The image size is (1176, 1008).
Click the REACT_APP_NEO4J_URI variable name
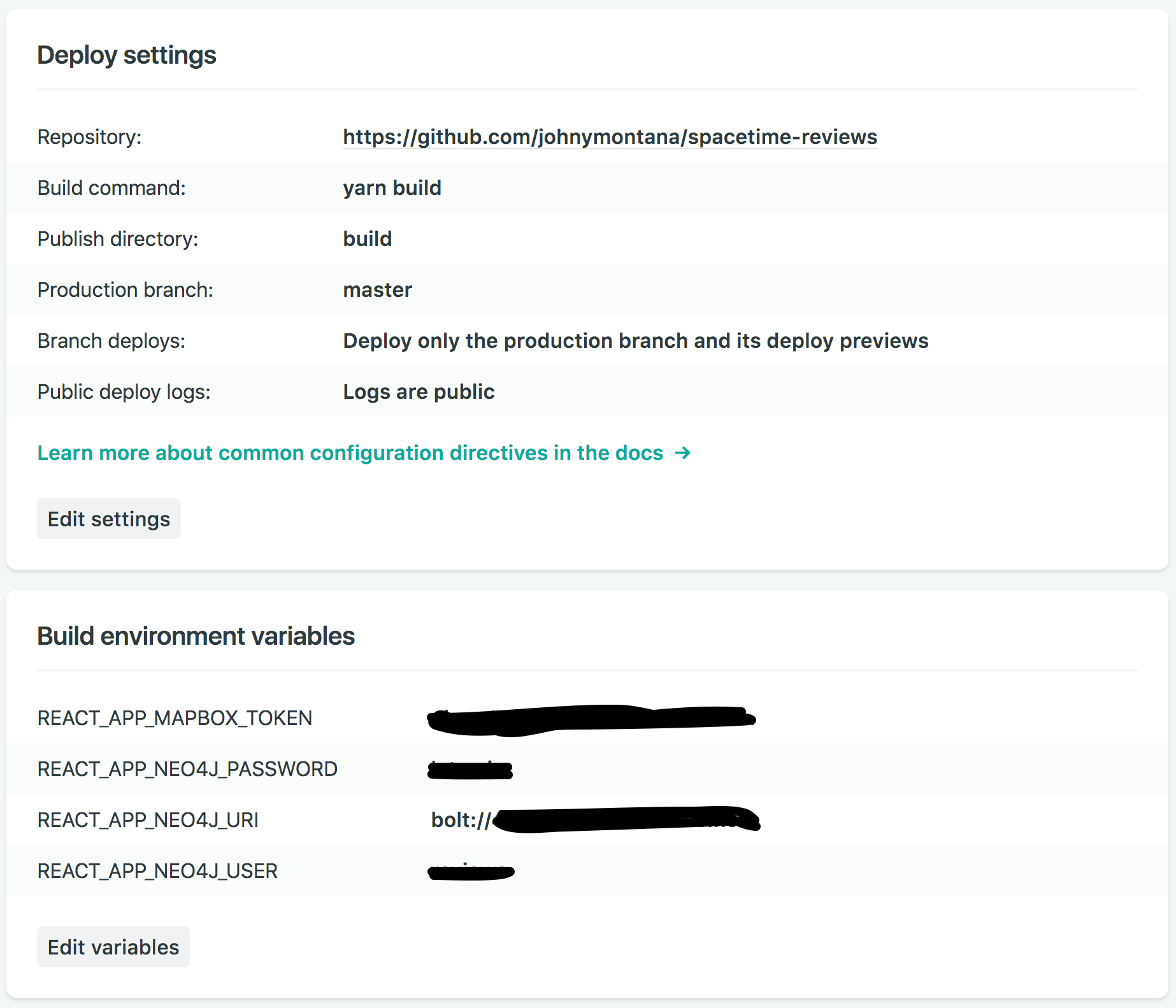[148, 820]
